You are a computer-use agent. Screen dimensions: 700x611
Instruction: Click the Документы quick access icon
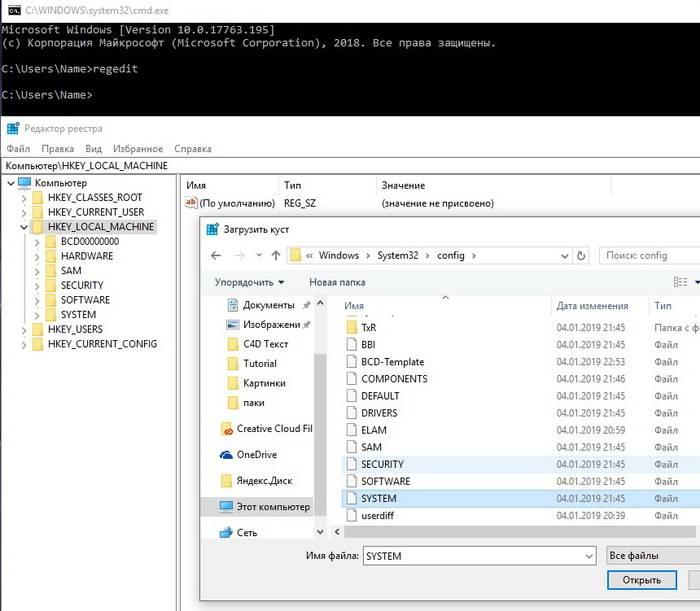click(x=233, y=305)
